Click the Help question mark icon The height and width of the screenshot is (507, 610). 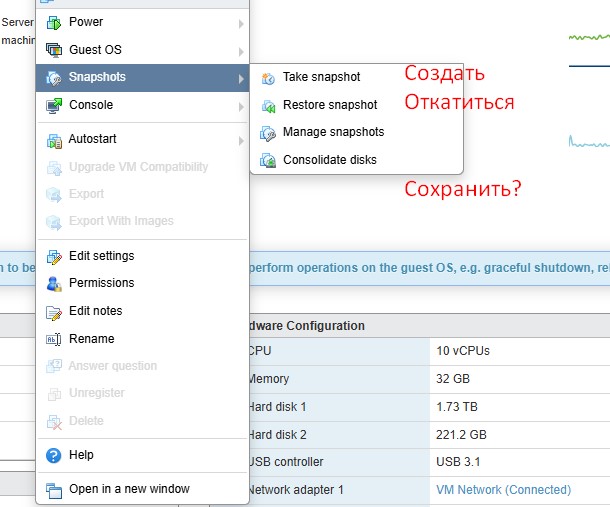[54, 455]
